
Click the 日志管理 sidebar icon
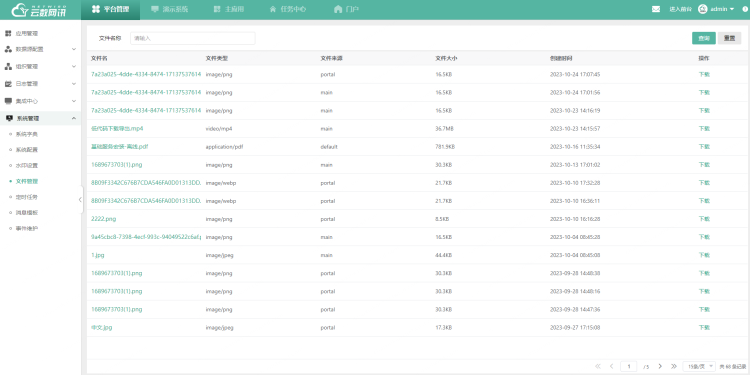pyautogui.click(x=8, y=84)
